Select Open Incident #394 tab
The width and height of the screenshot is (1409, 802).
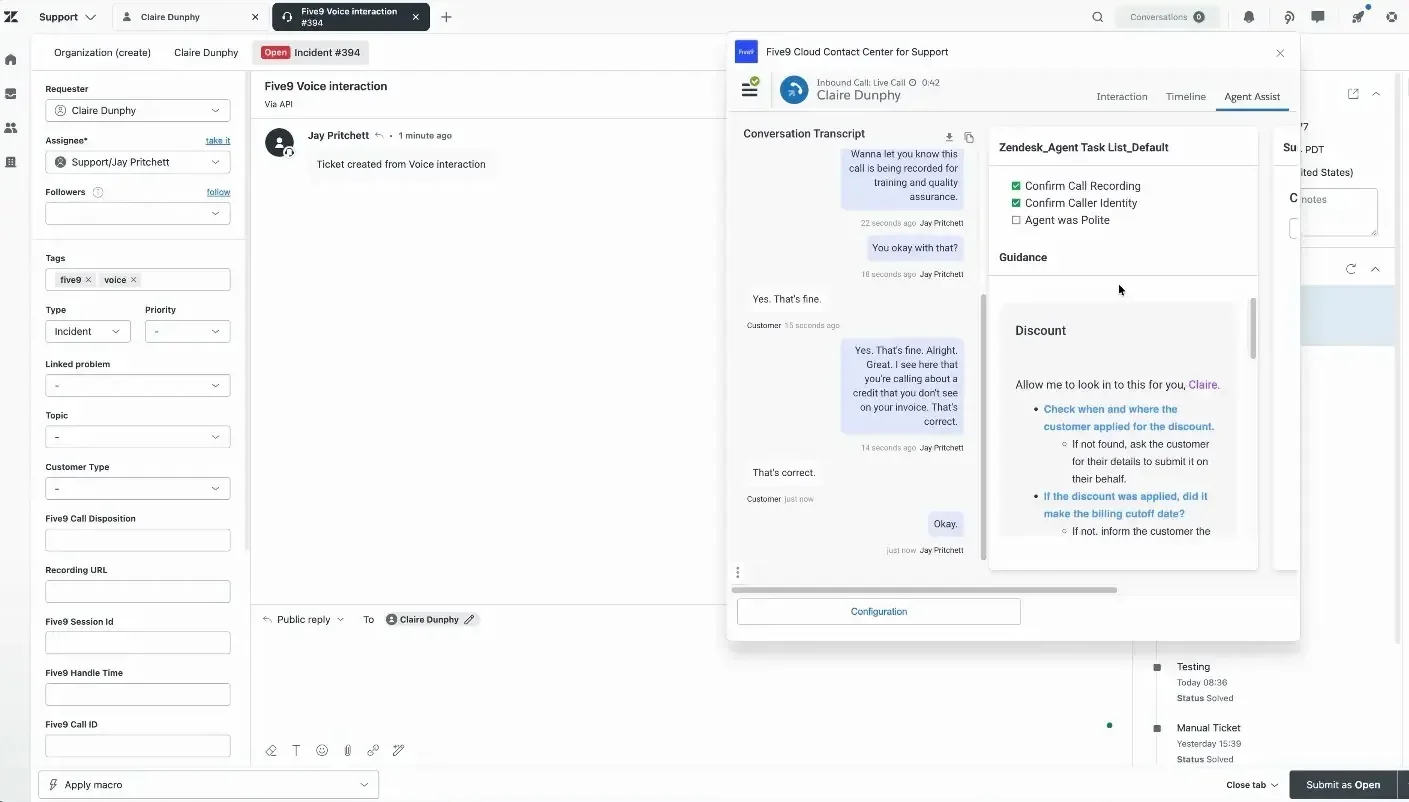tap(311, 52)
